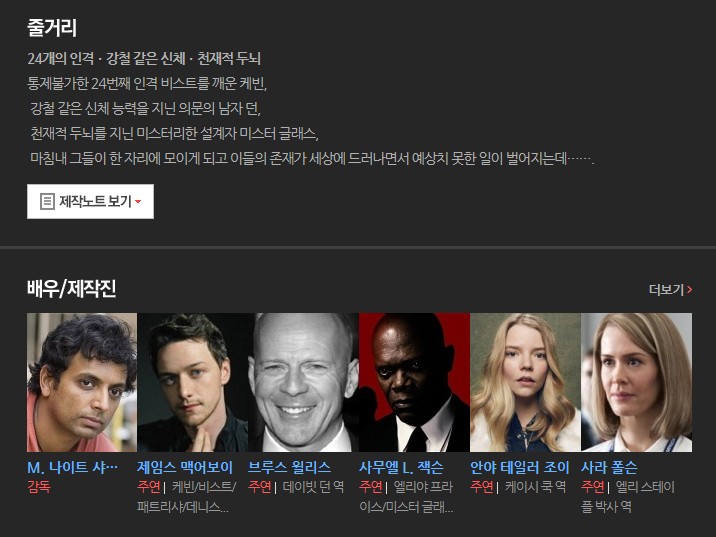Viewport: 716px width, 537px height.
Task: Select 제임스 맥어보이's portrait thumbnail
Action: [x=193, y=382]
